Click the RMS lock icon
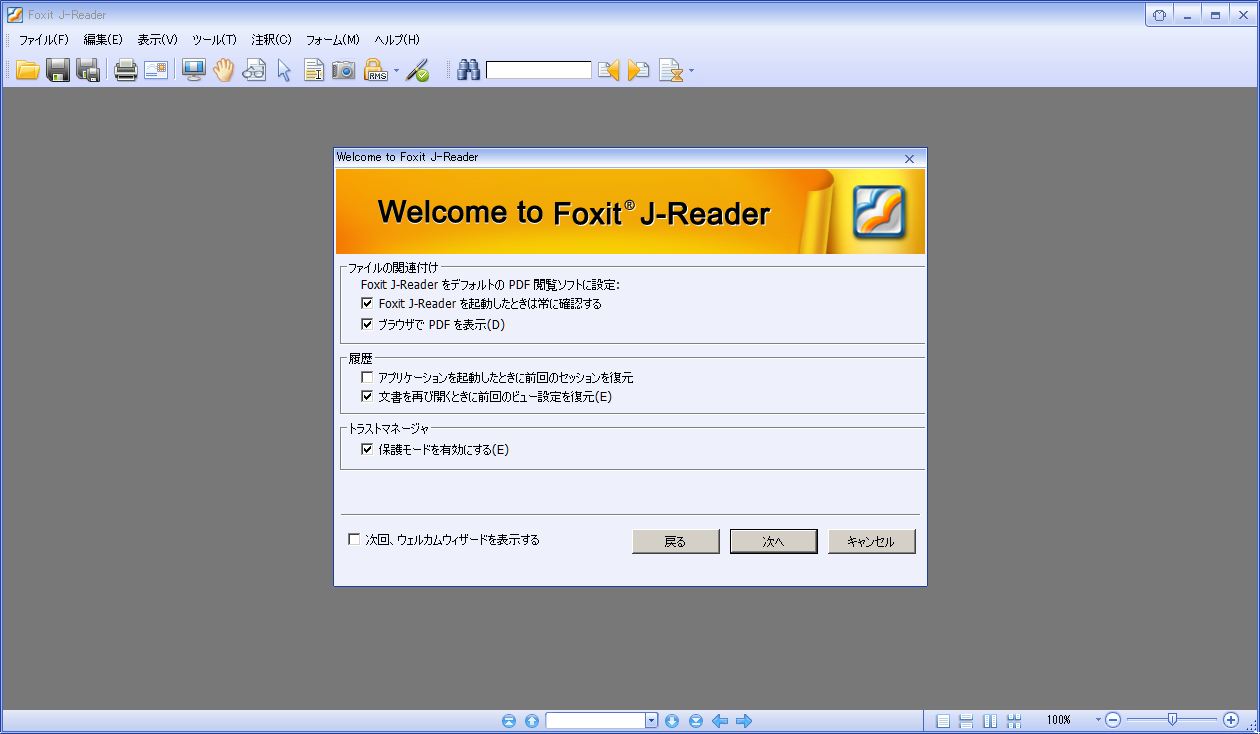Image resolution: width=1260 pixels, height=734 pixels. (x=375, y=70)
